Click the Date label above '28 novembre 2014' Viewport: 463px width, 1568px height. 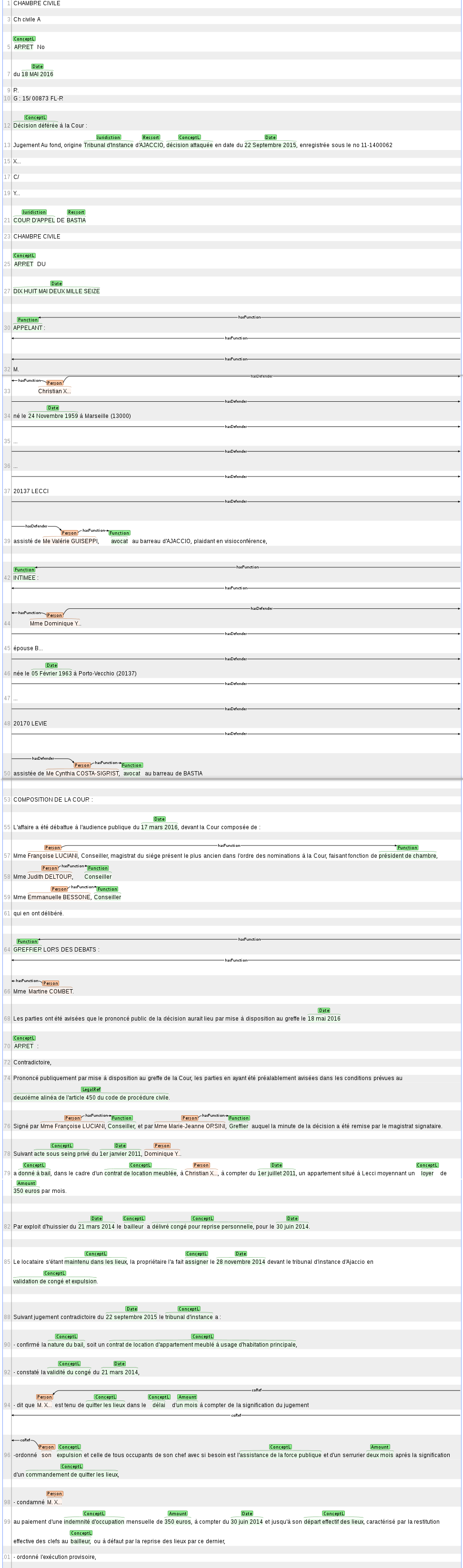(241, 1254)
